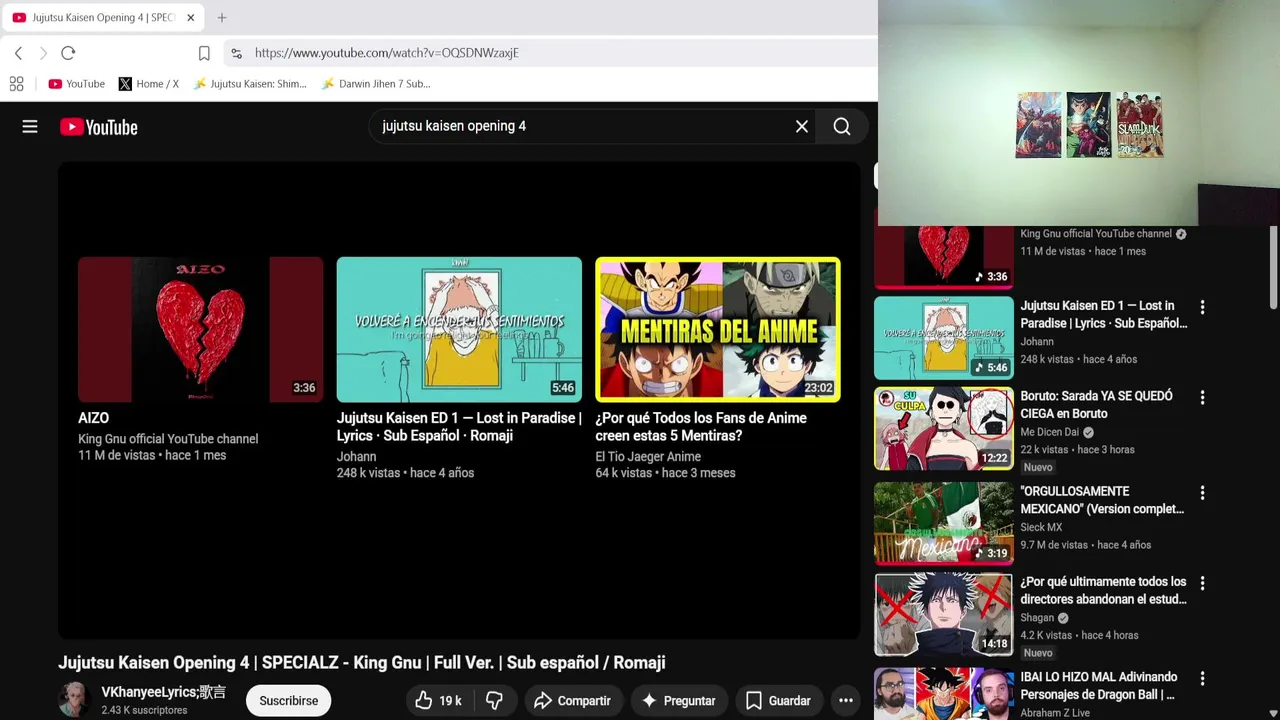The width and height of the screenshot is (1280, 720).
Task: Open King Gnu official YouTube channel under AIZO
Action: click(x=168, y=439)
